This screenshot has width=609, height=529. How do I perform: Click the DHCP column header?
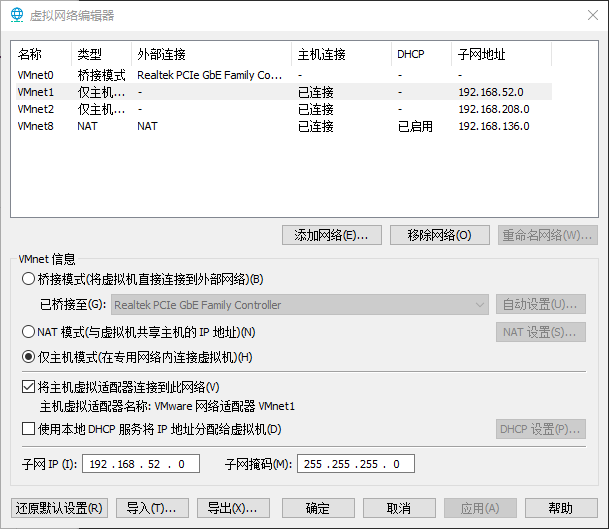coord(422,54)
